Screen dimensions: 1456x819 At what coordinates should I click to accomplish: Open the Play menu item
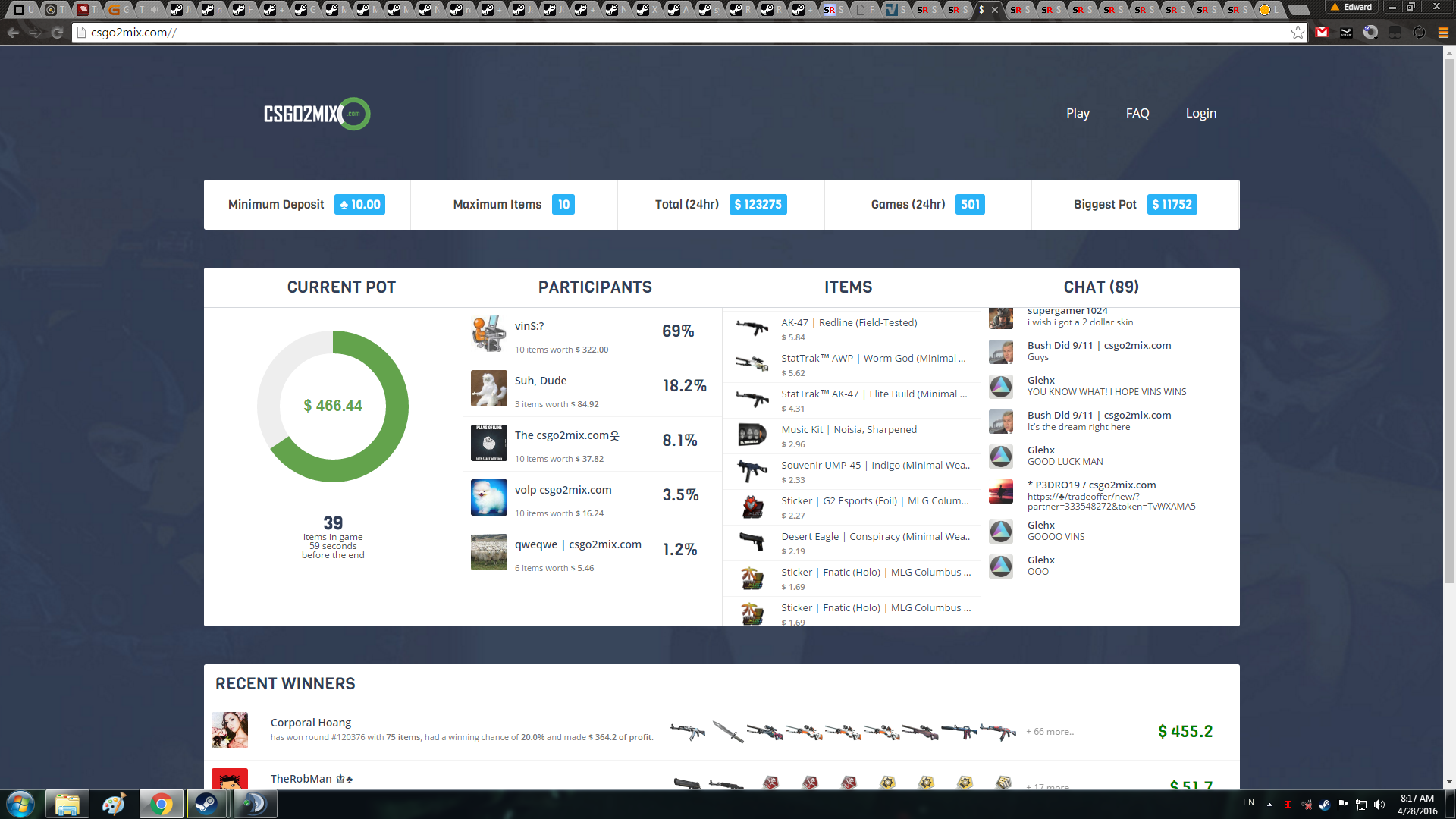(x=1078, y=113)
